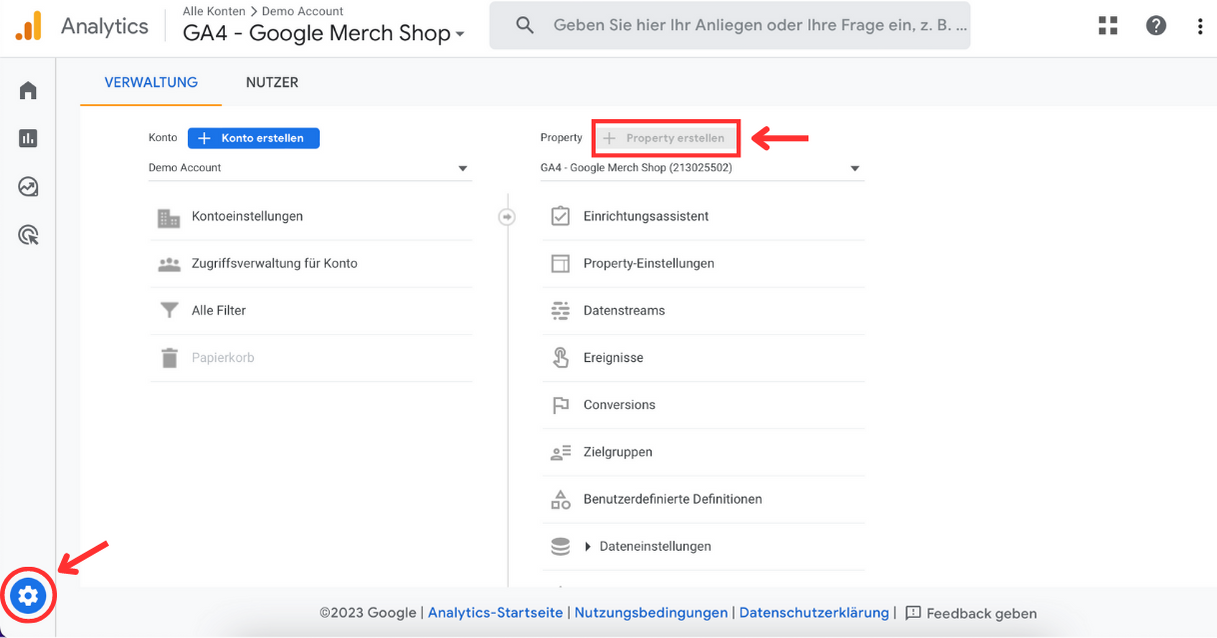
Task: Switch to the Nutzer tab
Action: coord(272,83)
